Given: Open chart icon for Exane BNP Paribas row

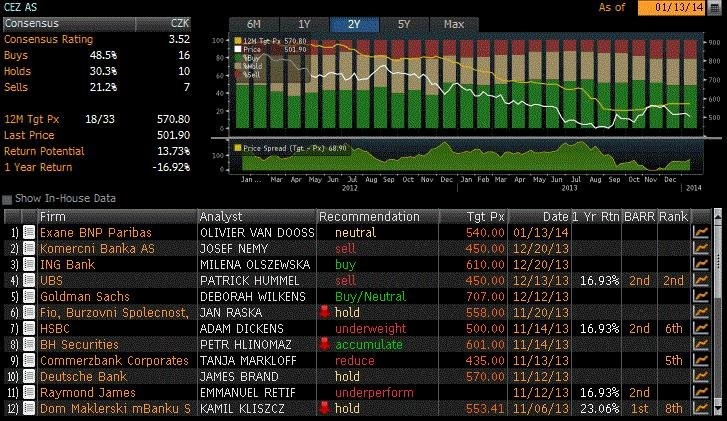Looking at the screenshot, I should [x=701, y=232].
